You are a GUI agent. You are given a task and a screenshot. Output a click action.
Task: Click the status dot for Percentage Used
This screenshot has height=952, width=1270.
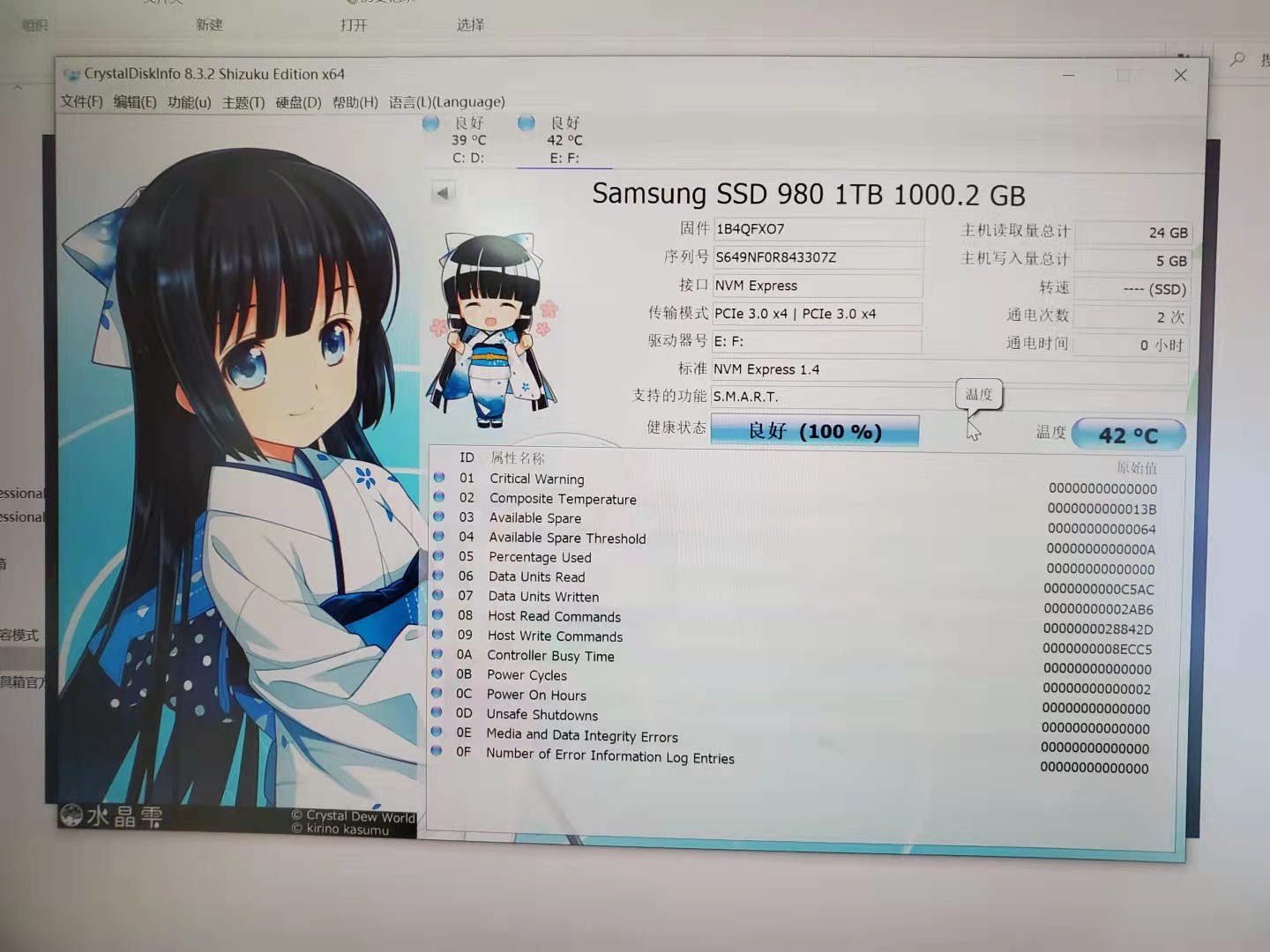pyautogui.click(x=438, y=555)
